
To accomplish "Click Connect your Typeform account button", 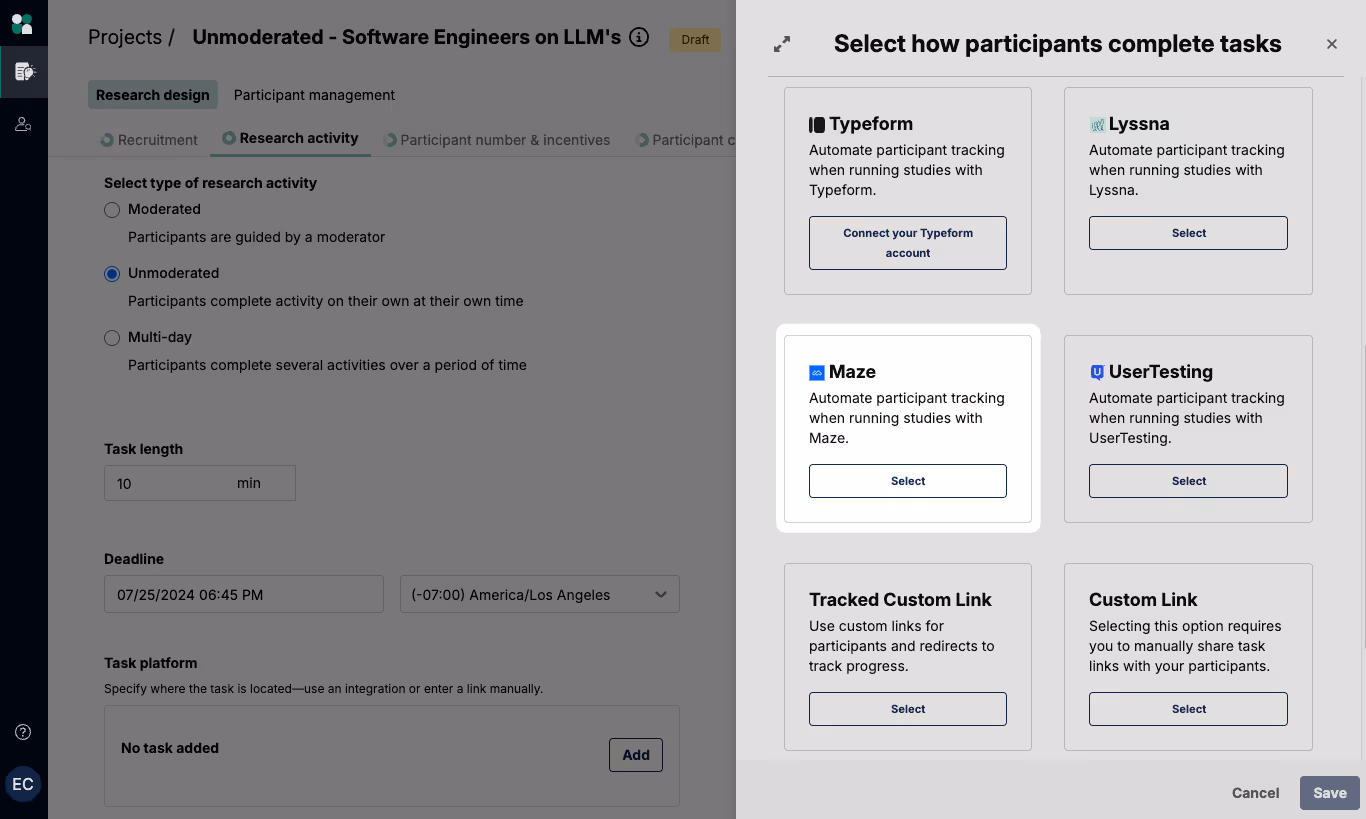I will point(907,243).
